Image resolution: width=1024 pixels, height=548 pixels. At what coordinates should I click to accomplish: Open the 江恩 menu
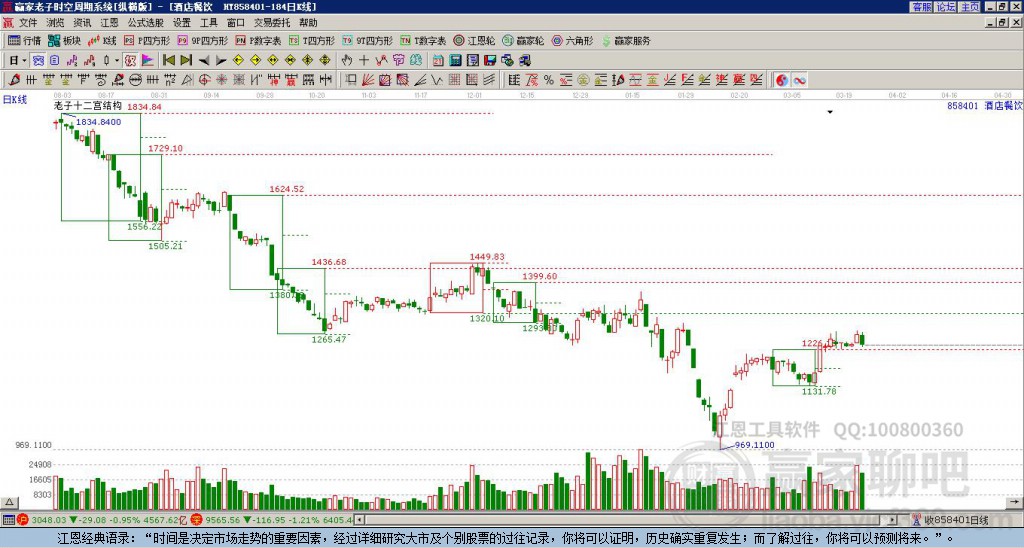pyautogui.click(x=109, y=23)
